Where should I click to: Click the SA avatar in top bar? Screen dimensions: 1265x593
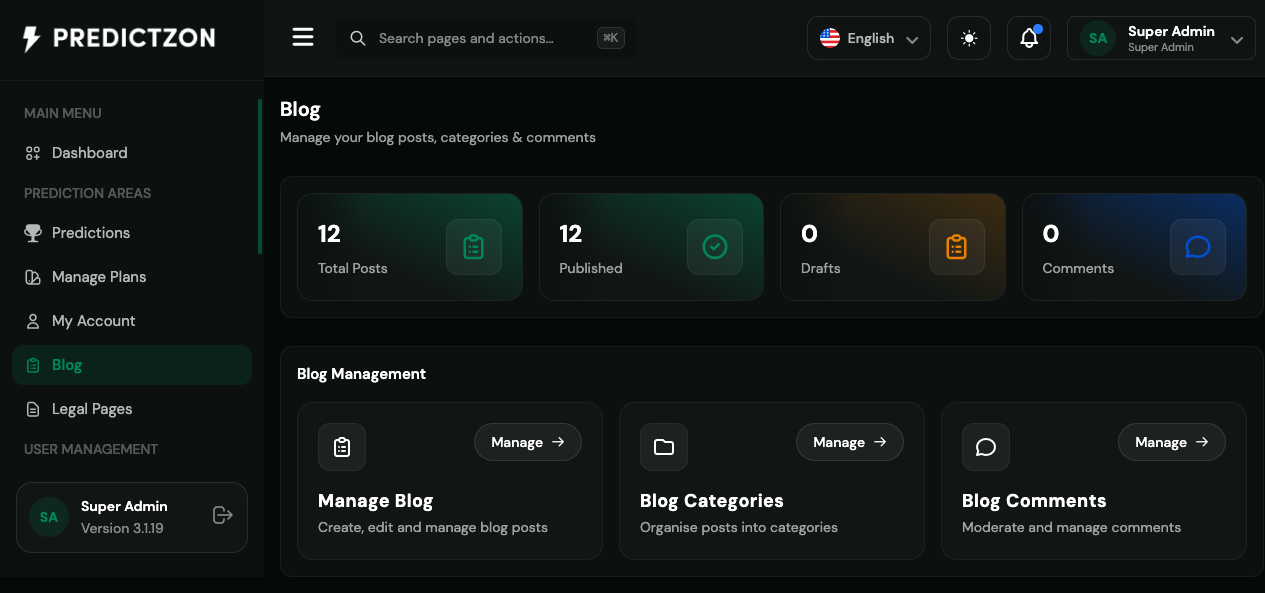[1098, 38]
